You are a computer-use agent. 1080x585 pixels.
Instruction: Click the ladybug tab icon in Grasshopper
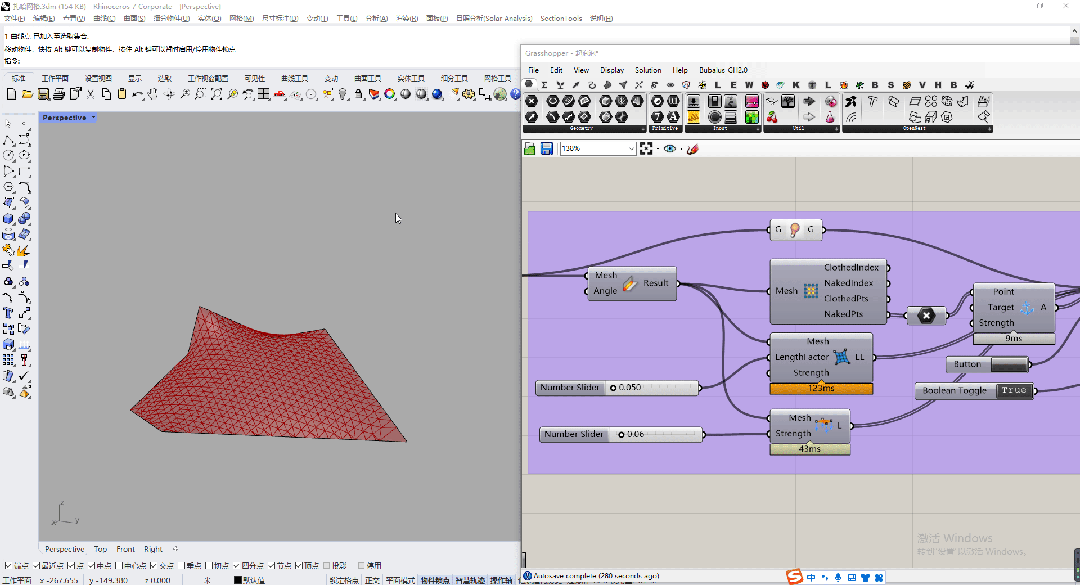pos(765,85)
